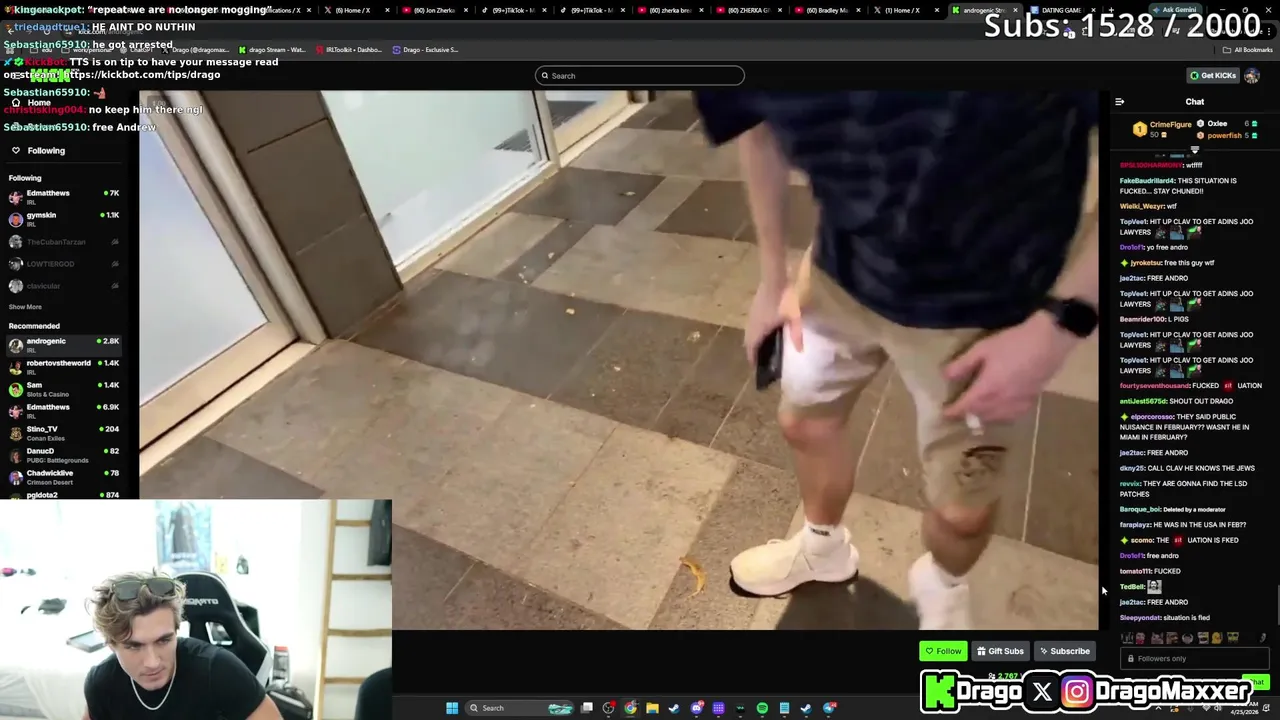Screen dimensions: 1280x720
Task: Expand the following list with Show More
Action: tap(25, 307)
